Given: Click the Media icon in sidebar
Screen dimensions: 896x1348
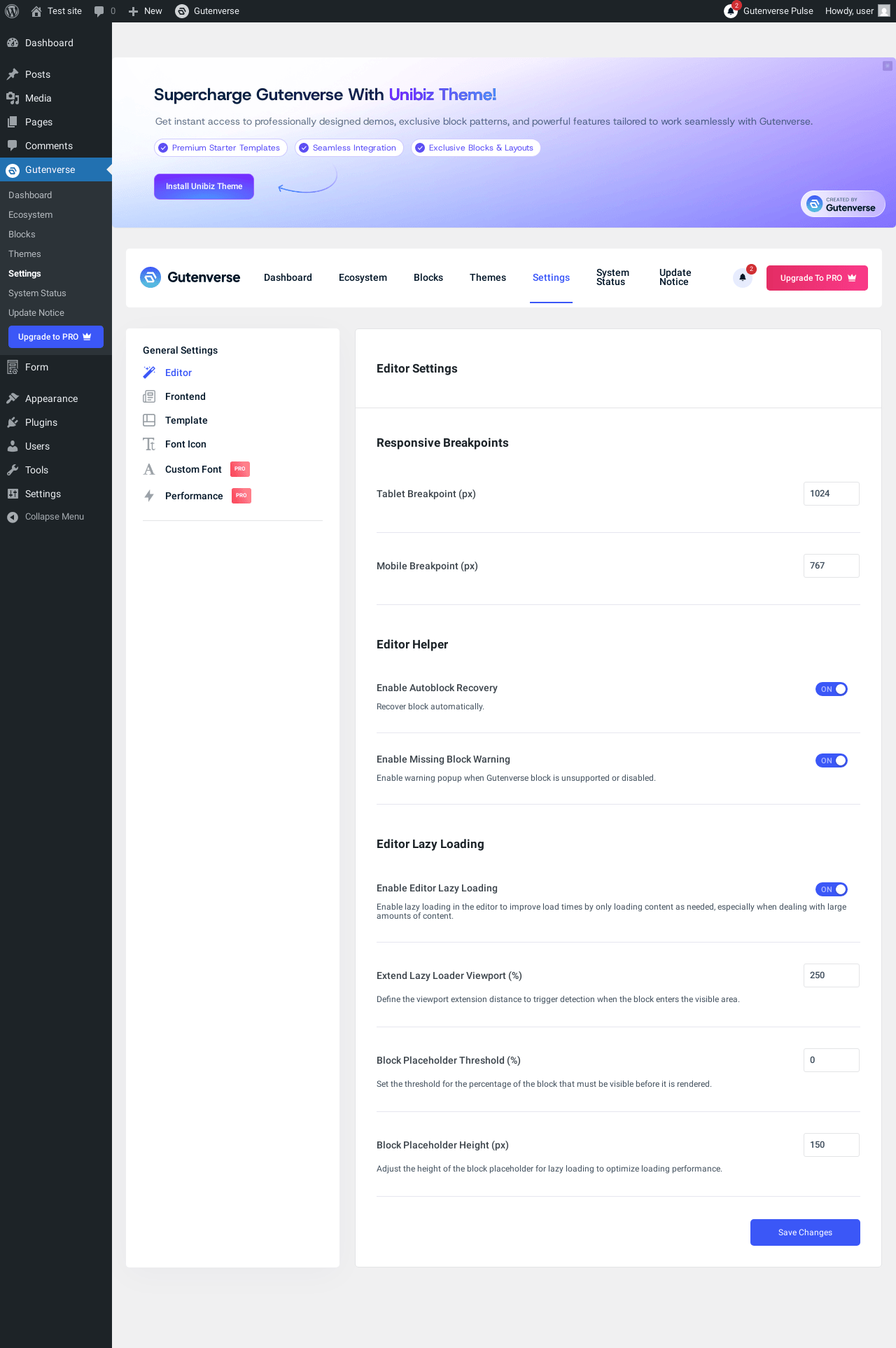Looking at the screenshot, I should pos(13,98).
